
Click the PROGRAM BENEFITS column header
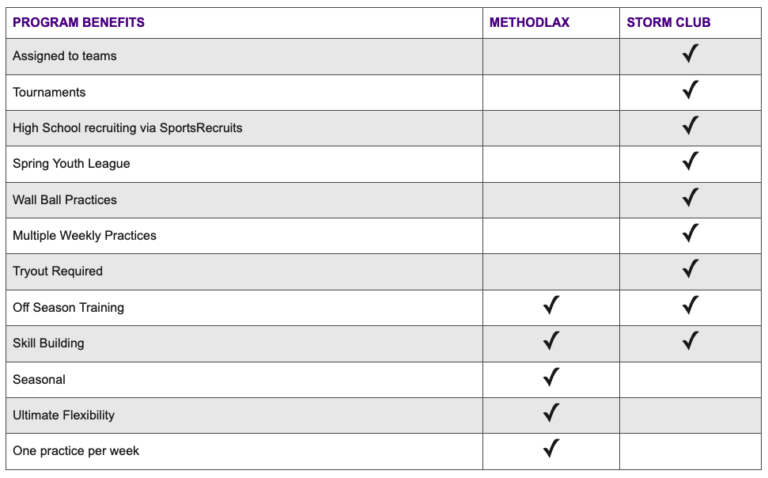78,22
